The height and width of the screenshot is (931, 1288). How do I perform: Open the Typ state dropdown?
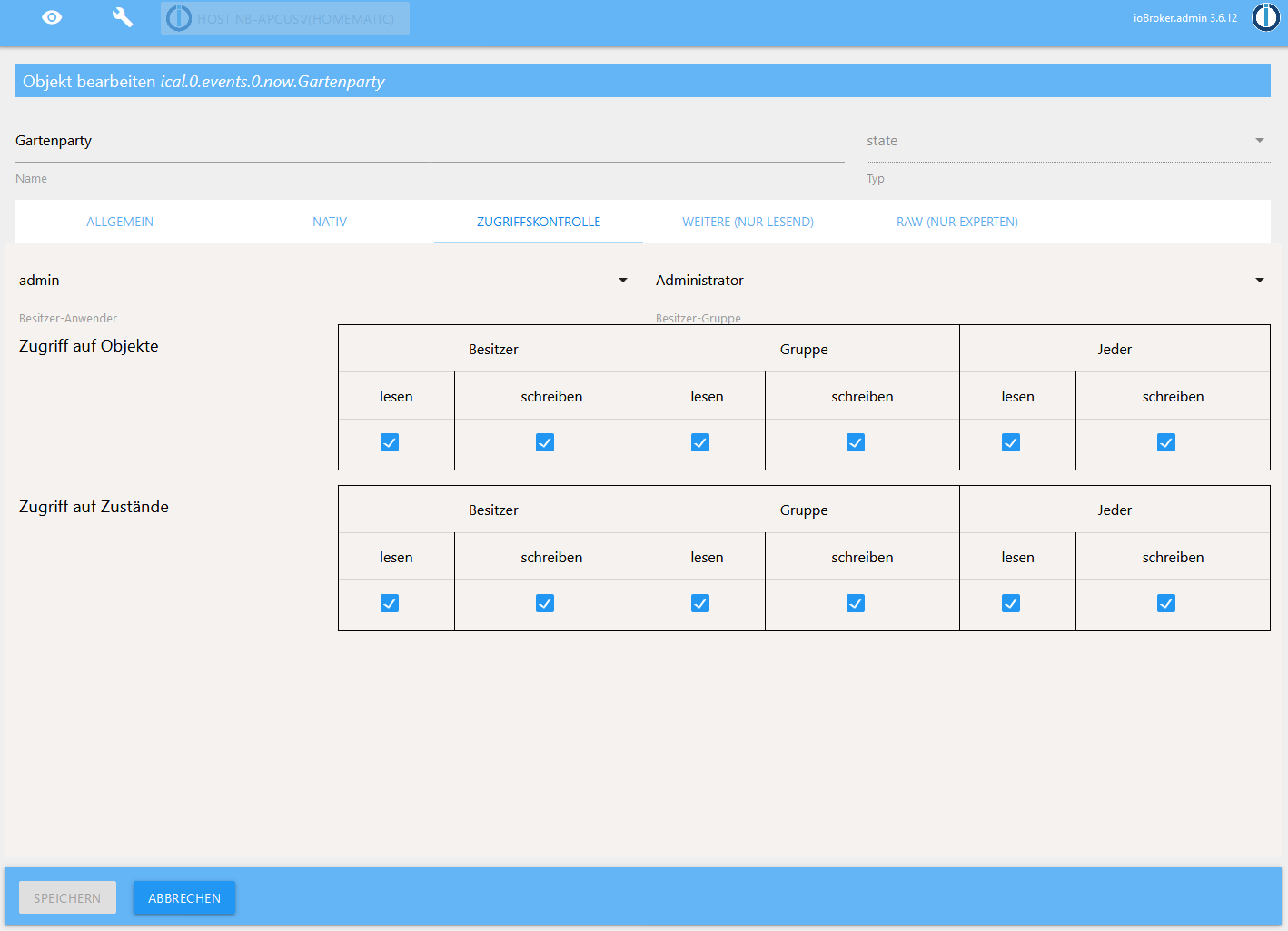pos(1068,141)
